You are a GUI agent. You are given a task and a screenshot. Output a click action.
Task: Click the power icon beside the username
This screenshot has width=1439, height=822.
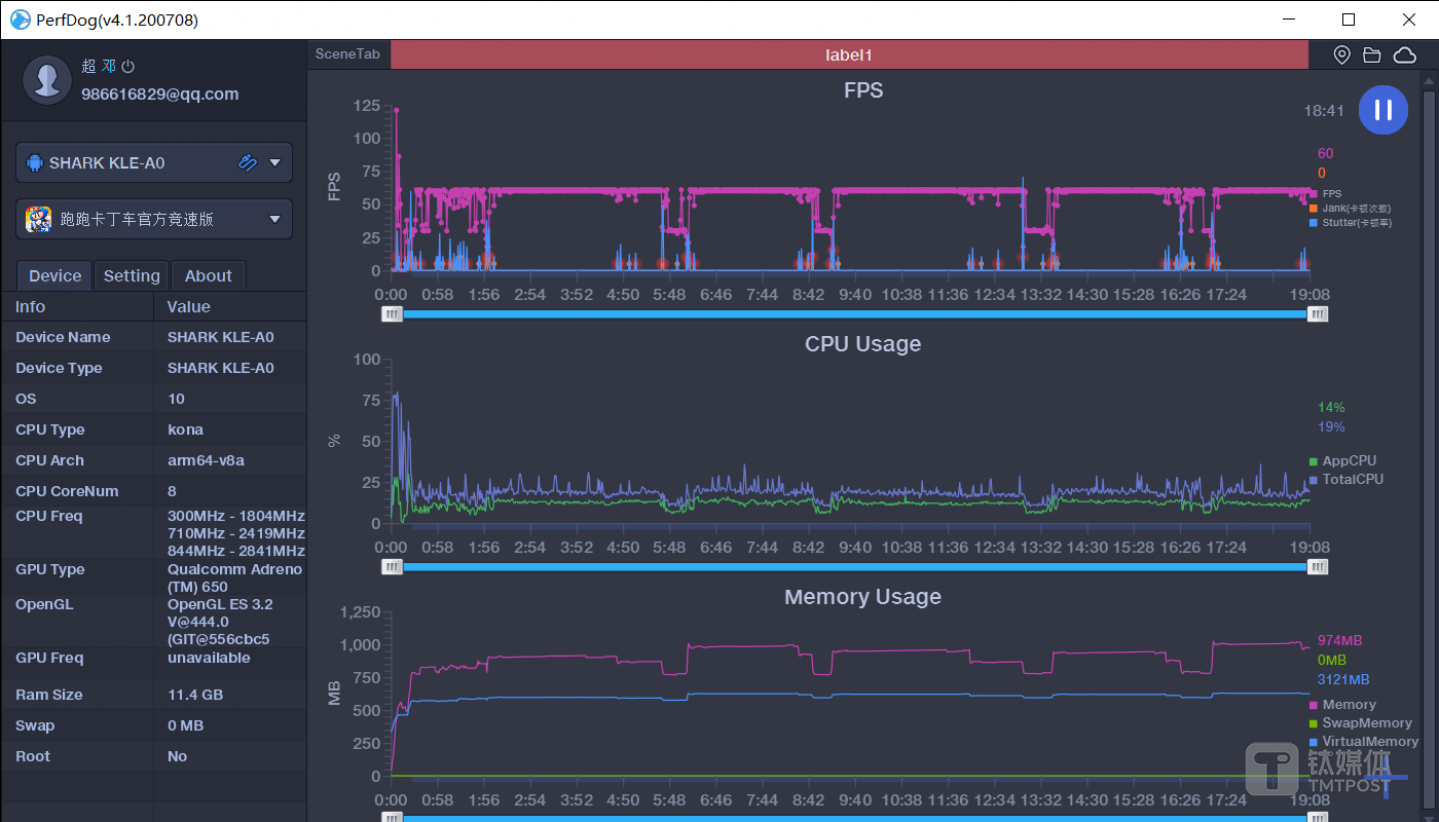coord(128,66)
